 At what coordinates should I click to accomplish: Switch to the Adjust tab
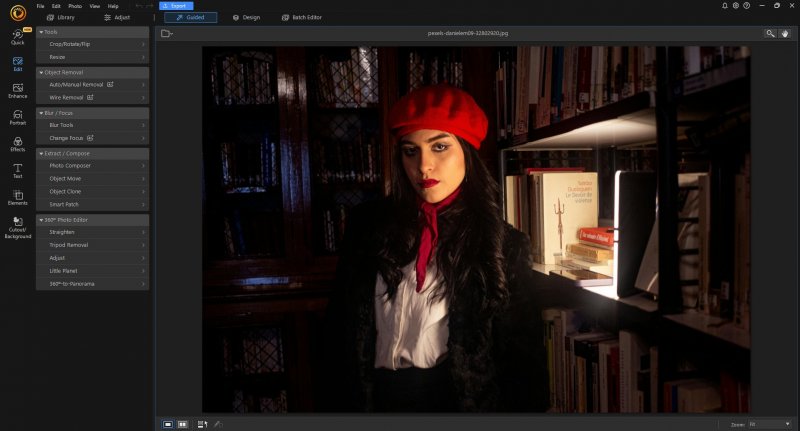117,17
